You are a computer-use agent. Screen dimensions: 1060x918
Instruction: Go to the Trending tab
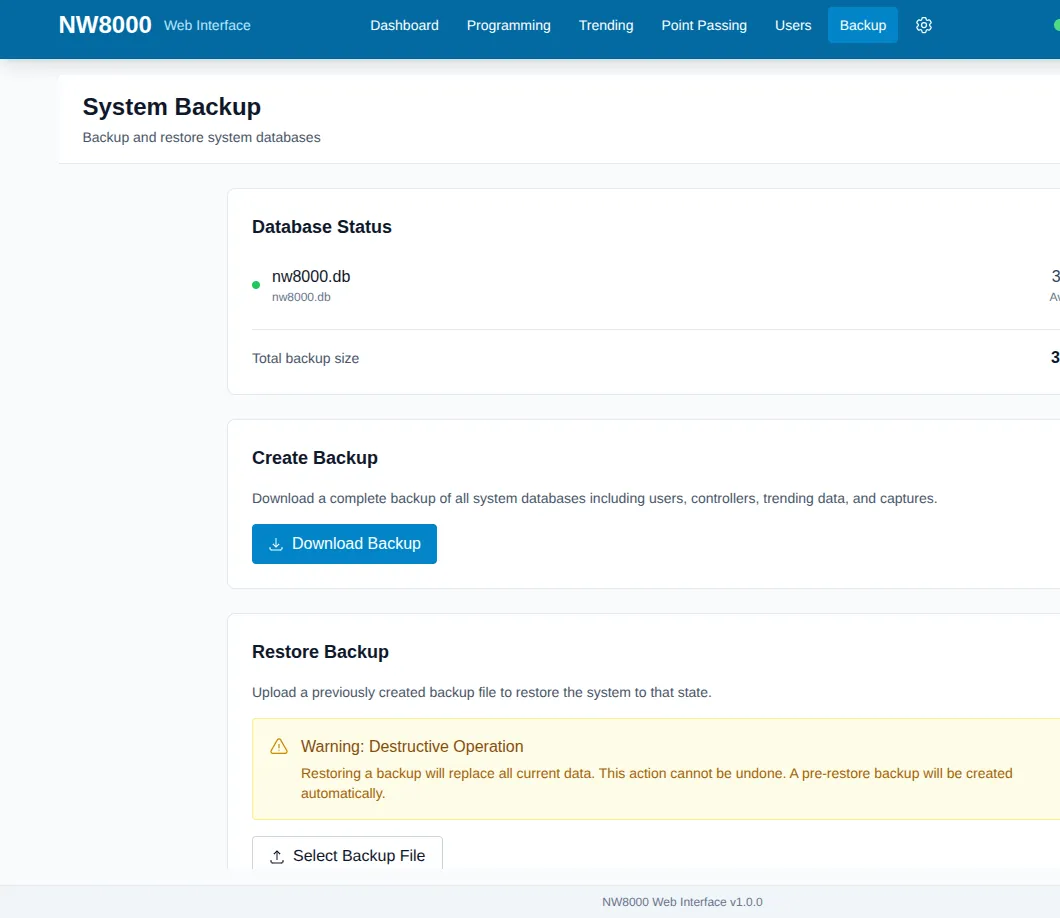coord(606,25)
